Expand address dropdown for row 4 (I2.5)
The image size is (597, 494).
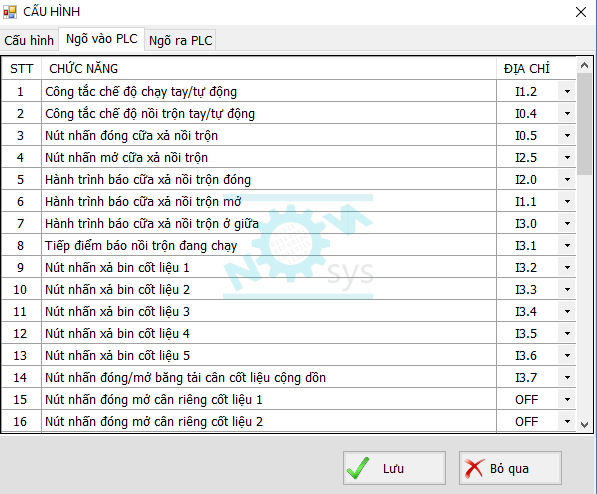567,157
